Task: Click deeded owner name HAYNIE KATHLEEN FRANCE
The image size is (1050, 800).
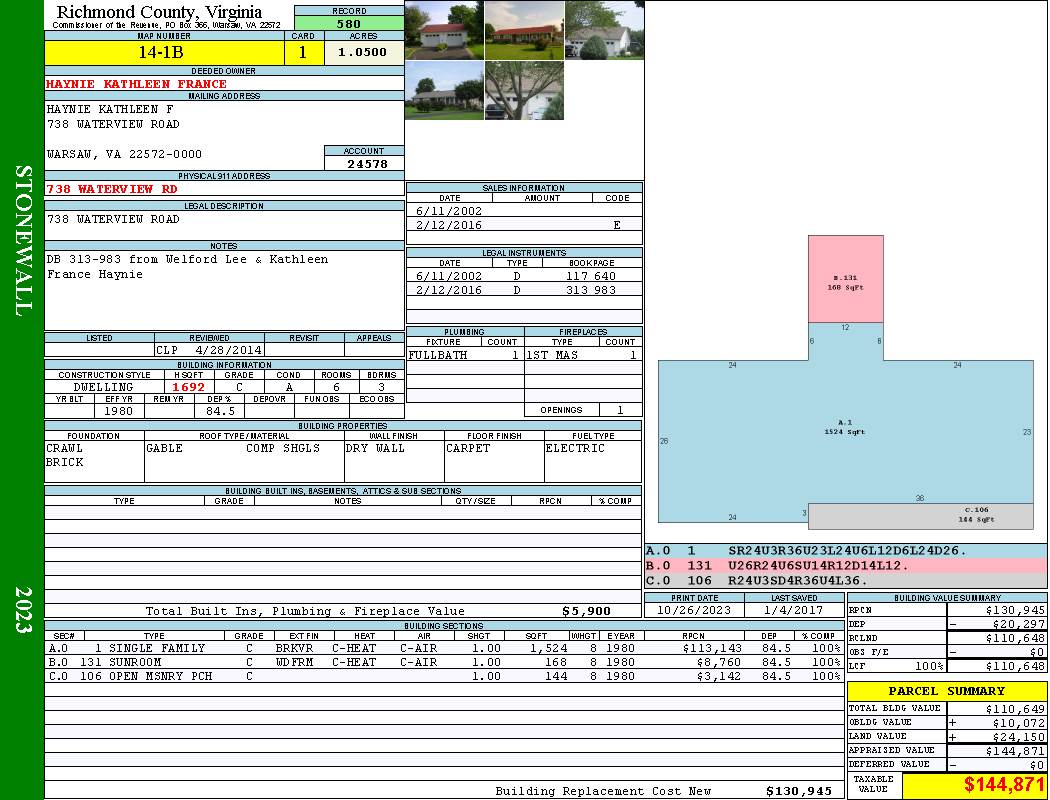Action: coord(137,84)
